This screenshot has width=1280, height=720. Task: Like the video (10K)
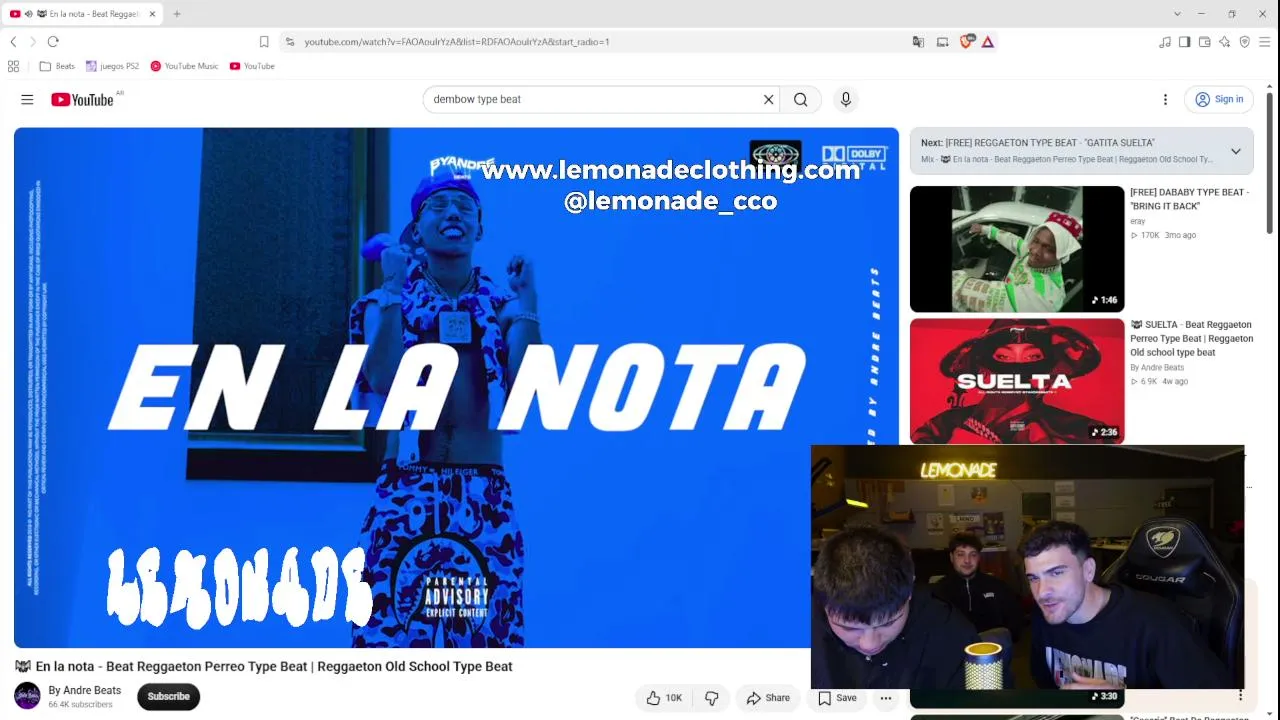point(663,698)
